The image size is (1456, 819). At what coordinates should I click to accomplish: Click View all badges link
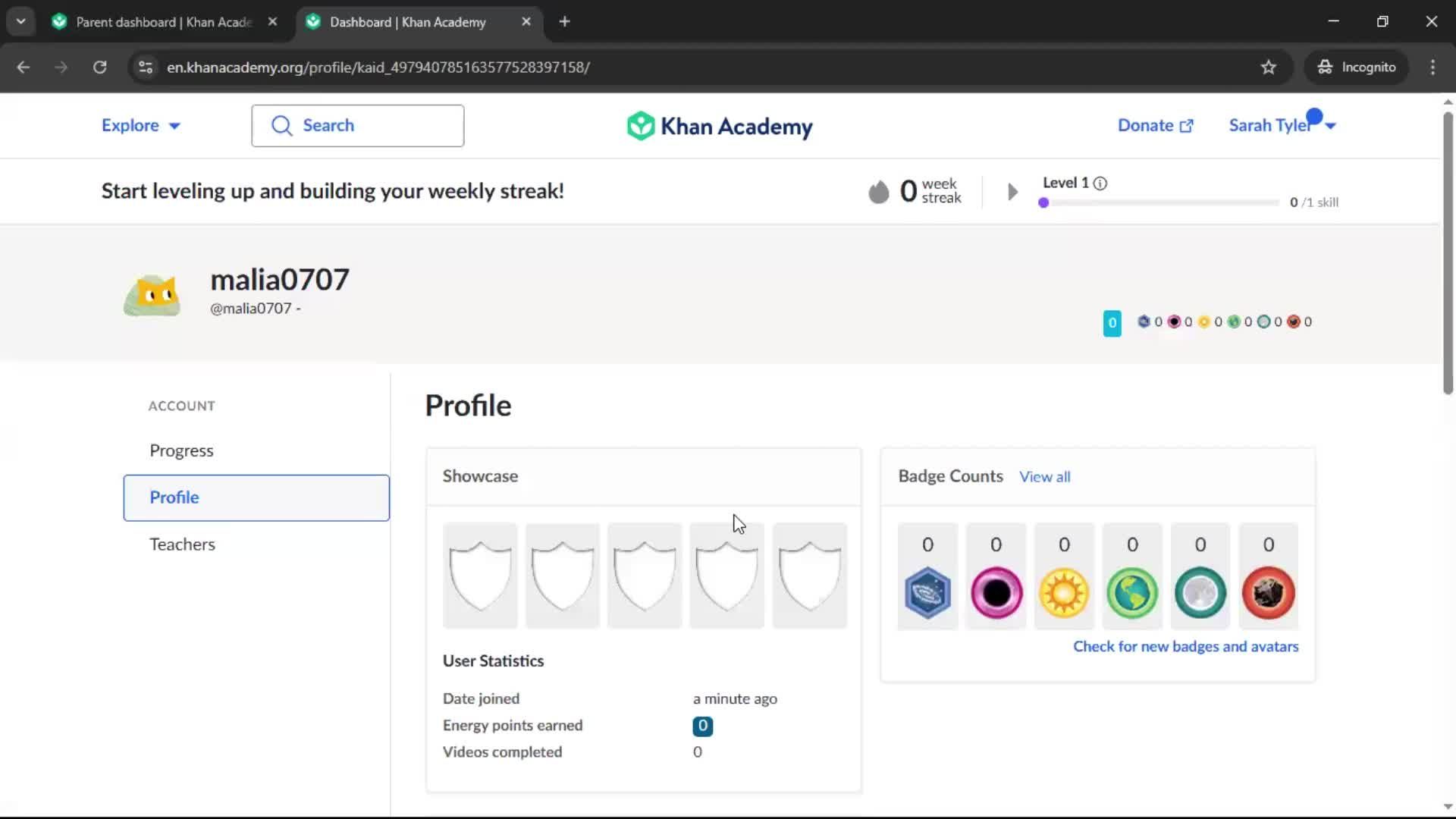tap(1044, 477)
